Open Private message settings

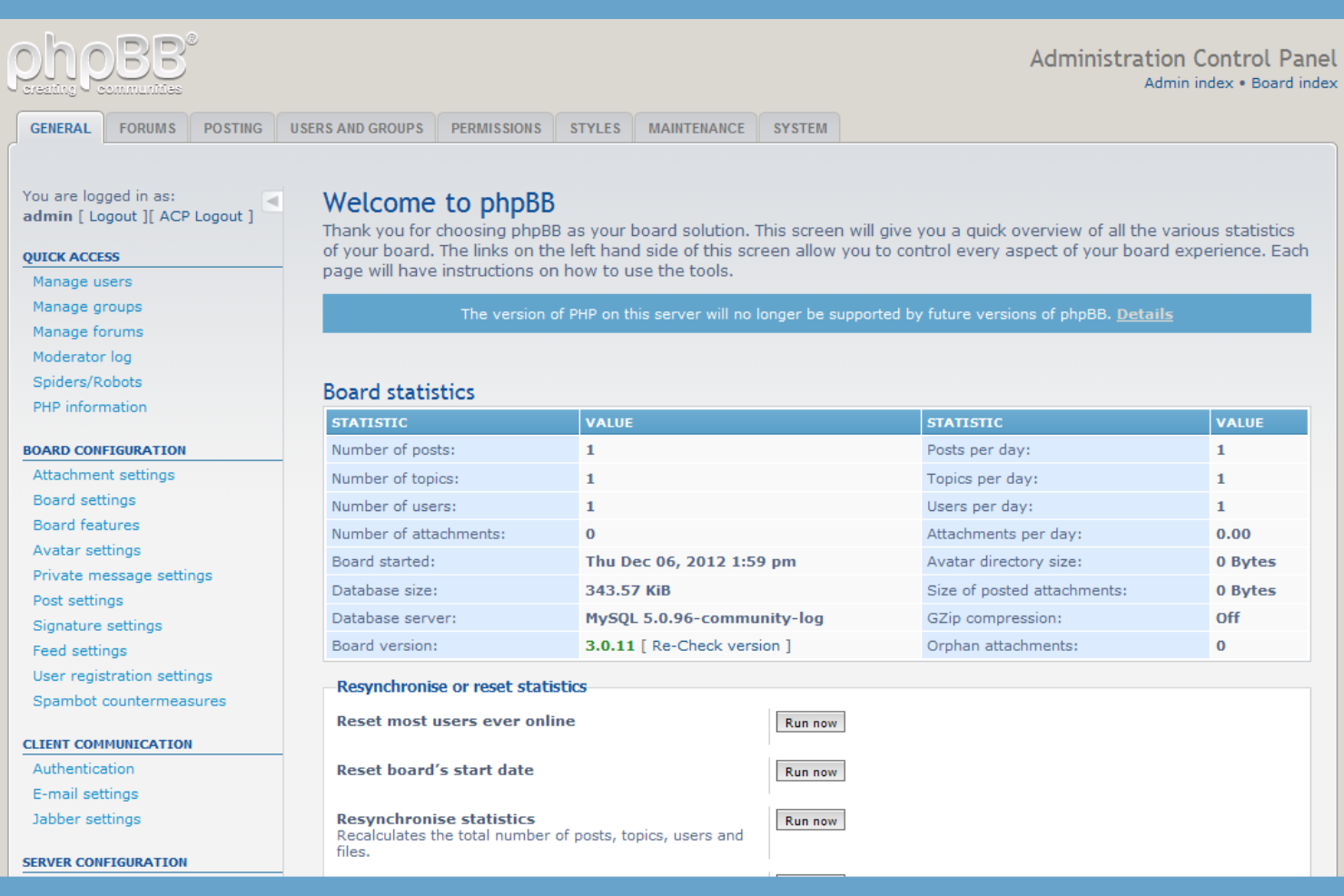point(123,576)
